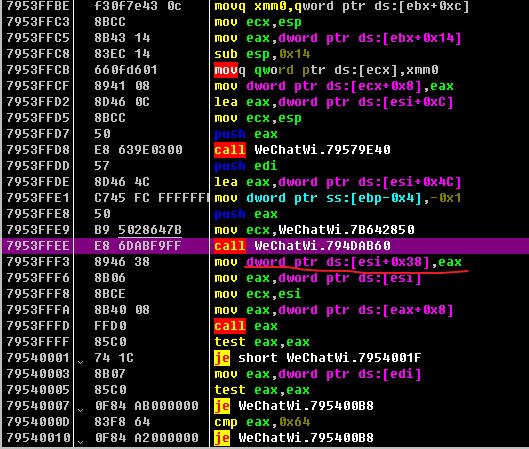The width and height of the screenshot is (529, 449).
Task: Select address 7953FFC3
Action: [x=38, y=22]
